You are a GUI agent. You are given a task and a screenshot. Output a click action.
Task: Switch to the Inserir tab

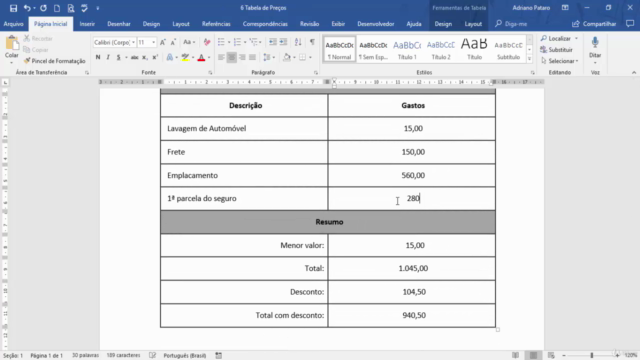click(87, 24)
